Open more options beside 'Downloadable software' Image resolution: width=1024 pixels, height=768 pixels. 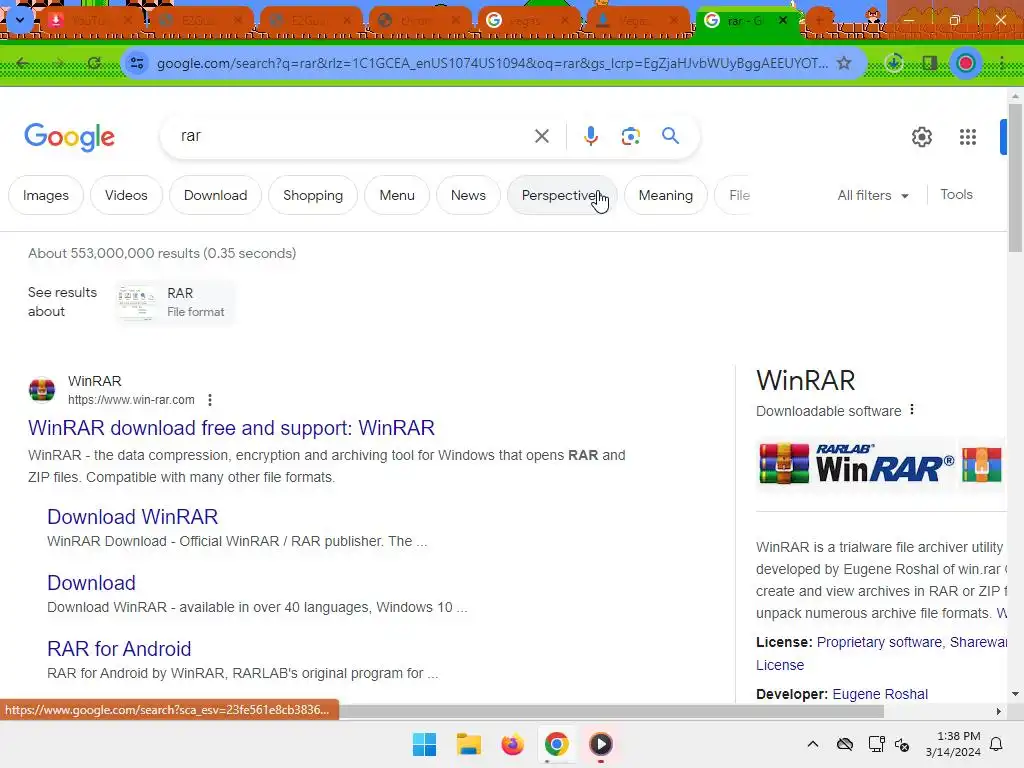[912, 410]
